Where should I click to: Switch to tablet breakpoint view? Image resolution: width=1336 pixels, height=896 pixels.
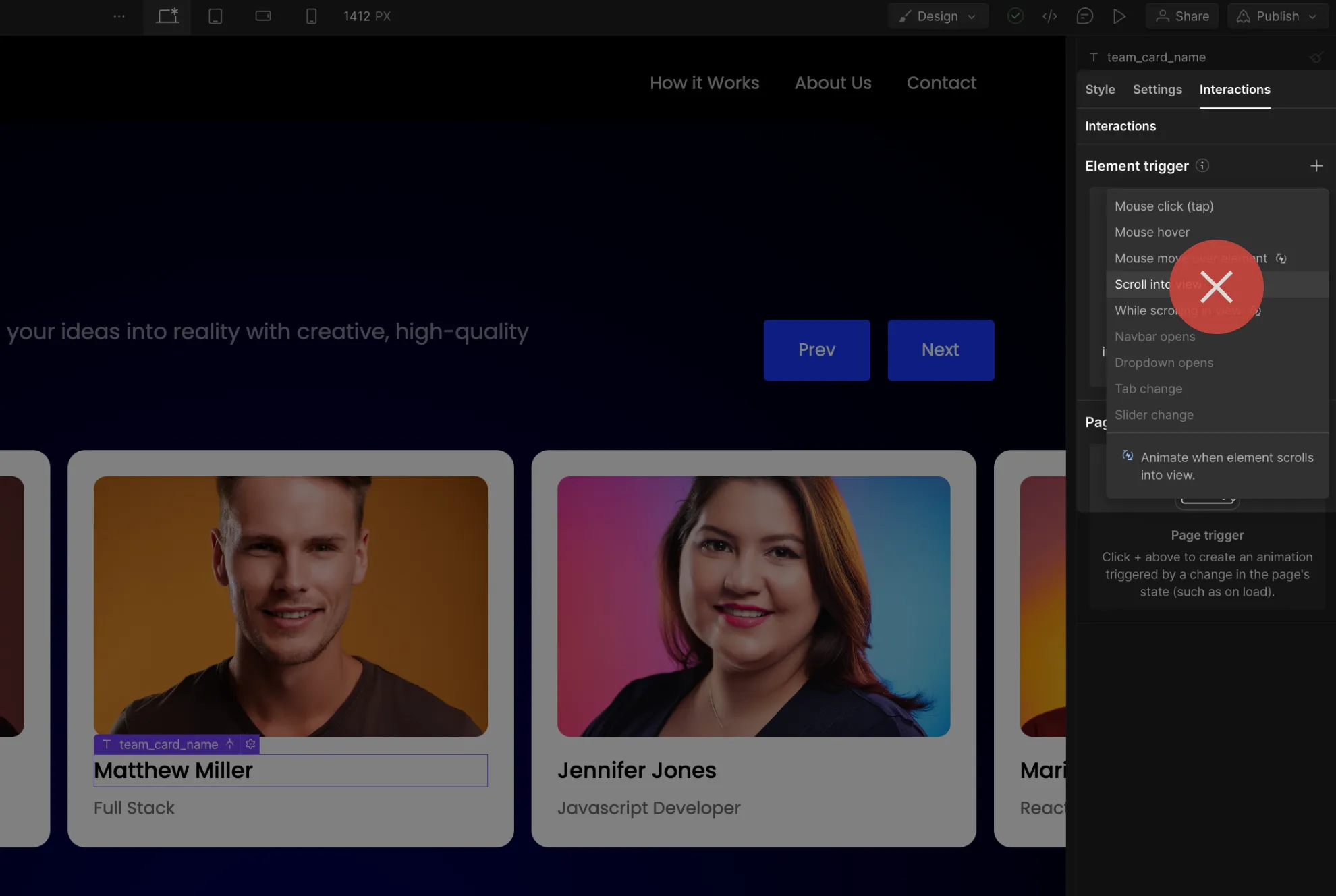[x=215, y=16]
